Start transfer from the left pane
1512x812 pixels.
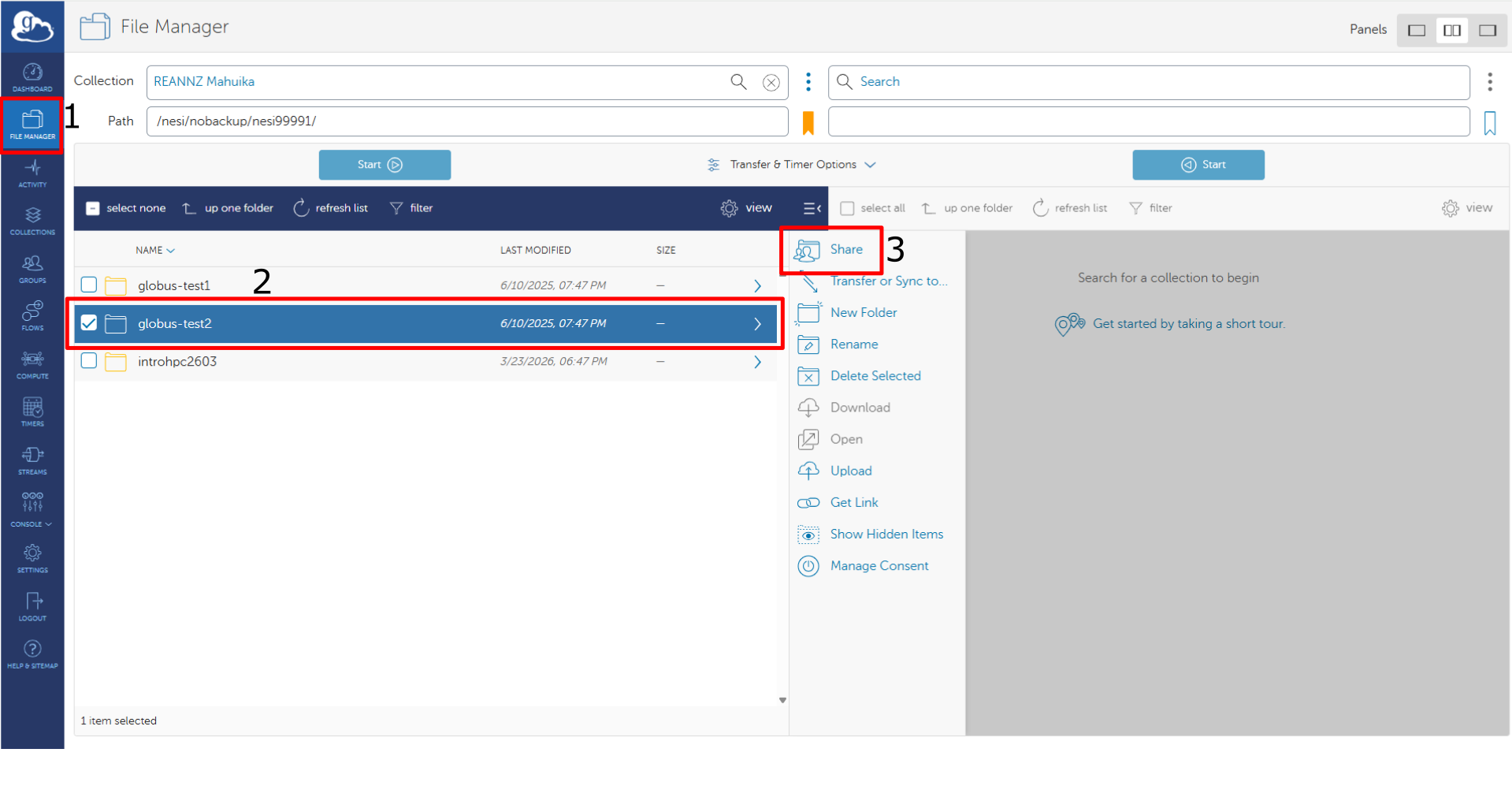[x=385, y=165]
